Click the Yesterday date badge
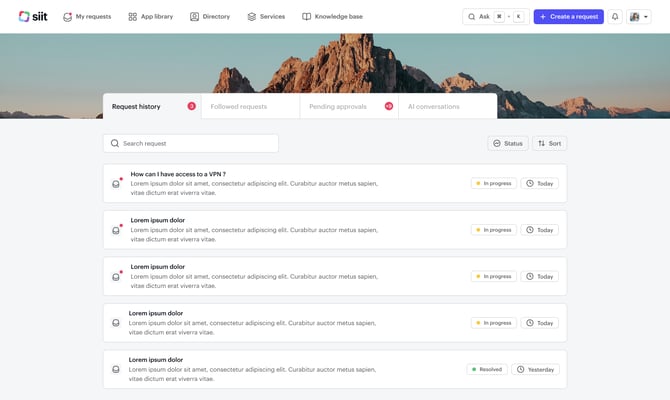 coord(535,369)
